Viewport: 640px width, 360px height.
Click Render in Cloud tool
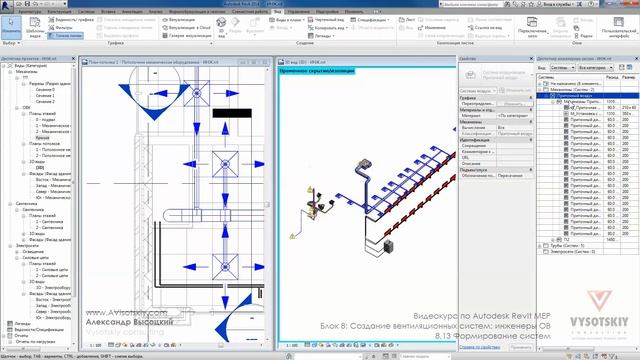[186, 28]
